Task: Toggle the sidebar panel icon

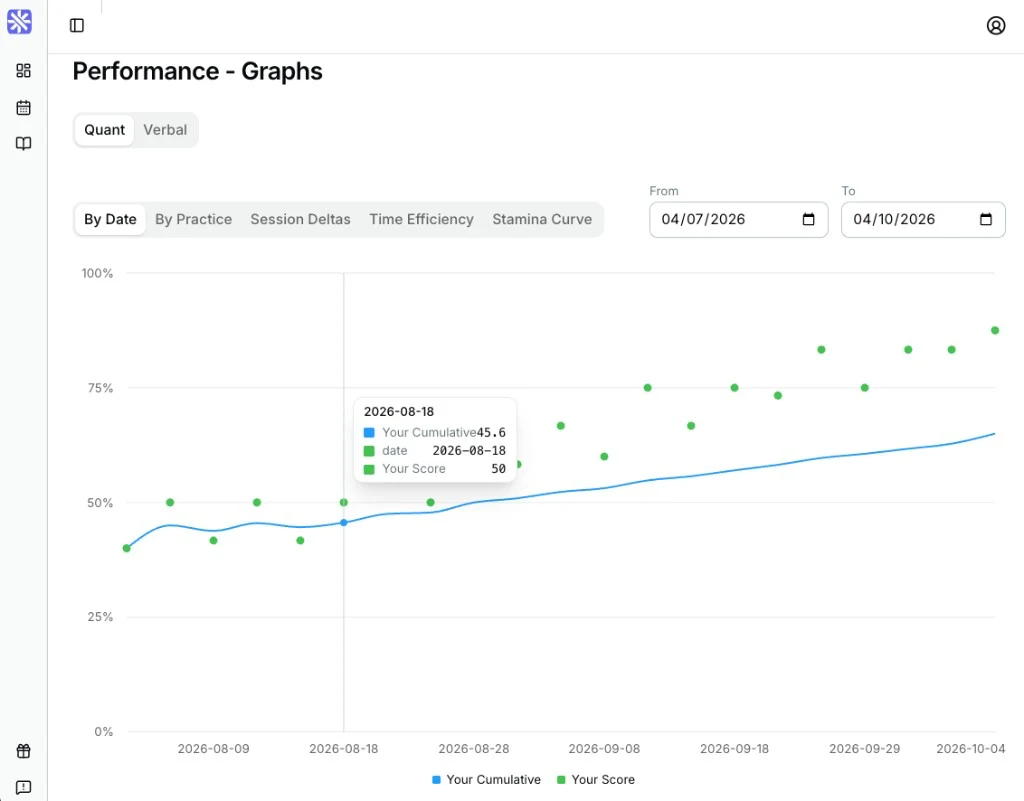Action: (x=77, y=25)
